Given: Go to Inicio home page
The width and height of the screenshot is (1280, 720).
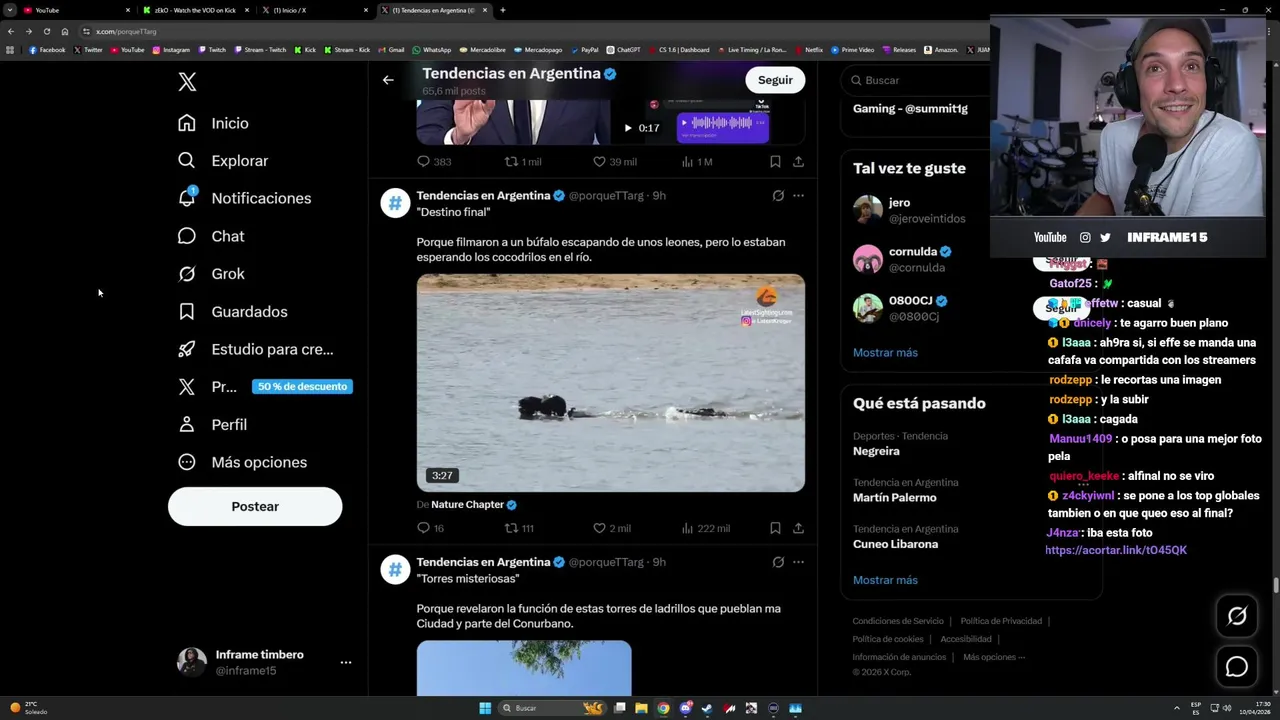Looking at the screenshot, I should point(213,123).
